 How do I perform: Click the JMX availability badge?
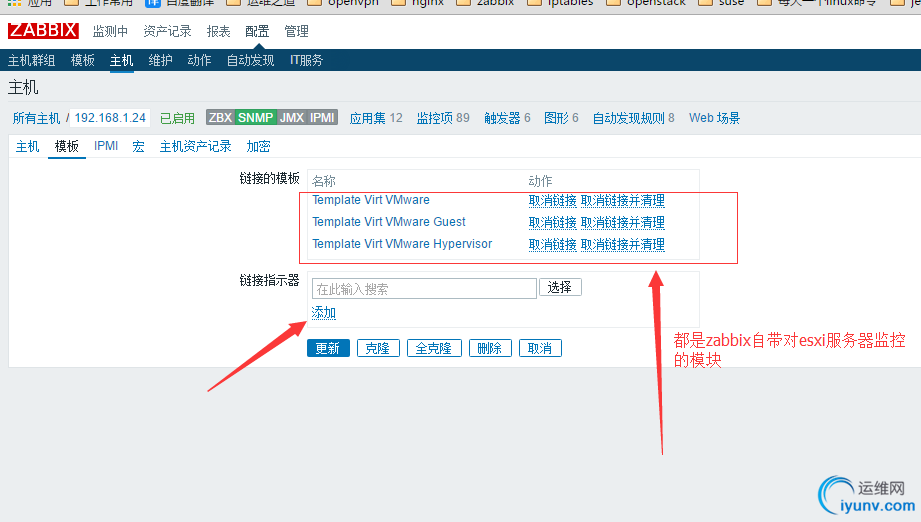click(x=292, y=117)
